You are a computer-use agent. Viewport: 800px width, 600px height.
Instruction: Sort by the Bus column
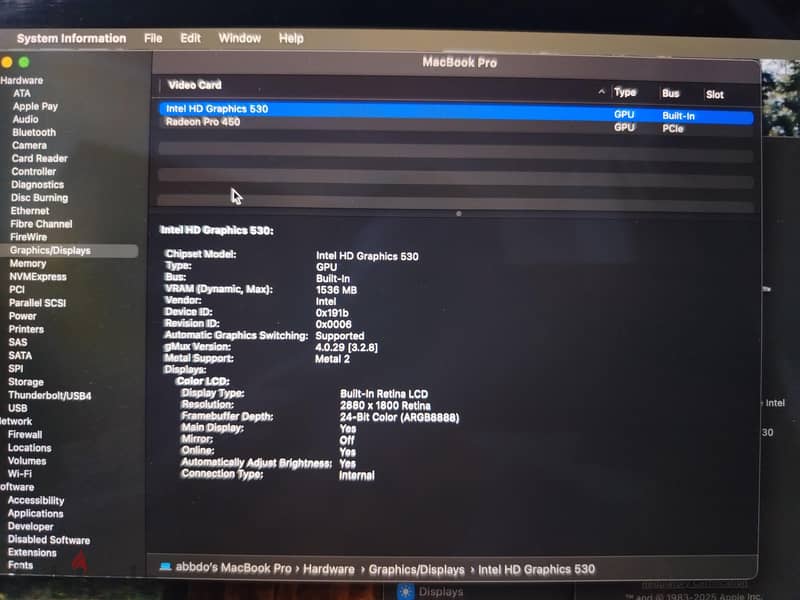point(670,93)
